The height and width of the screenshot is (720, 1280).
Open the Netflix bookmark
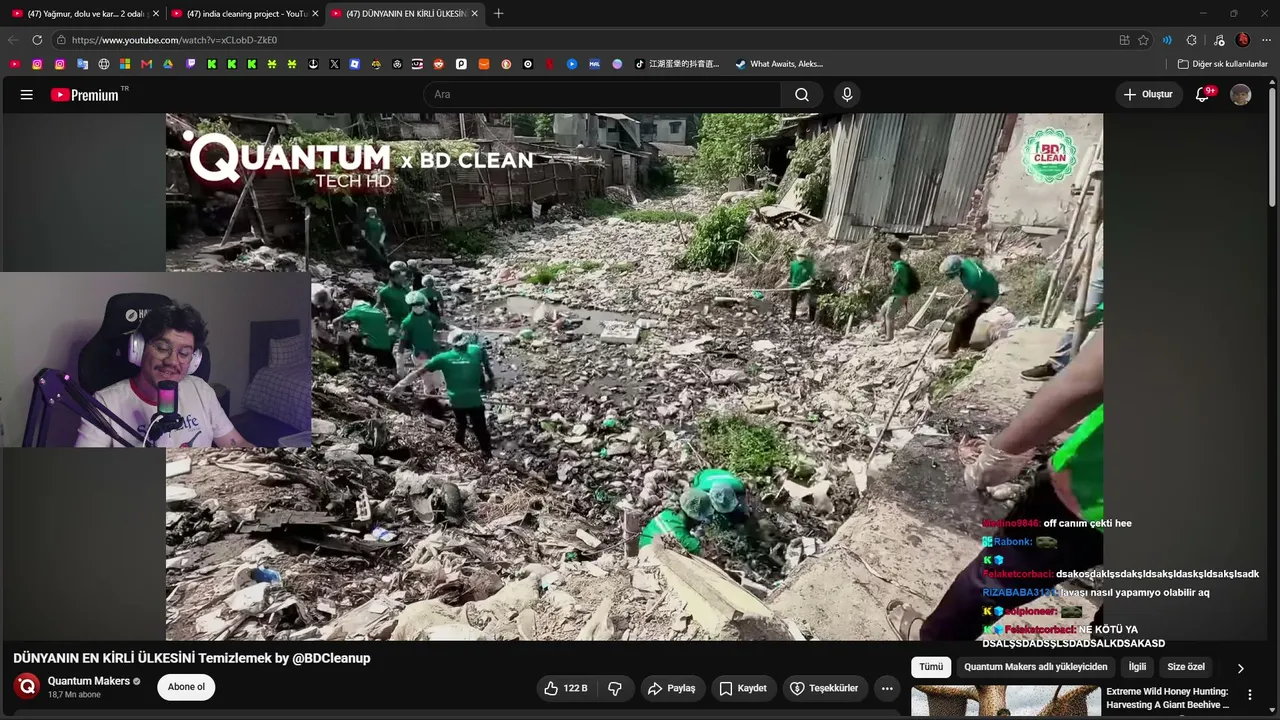coord(549,64)
